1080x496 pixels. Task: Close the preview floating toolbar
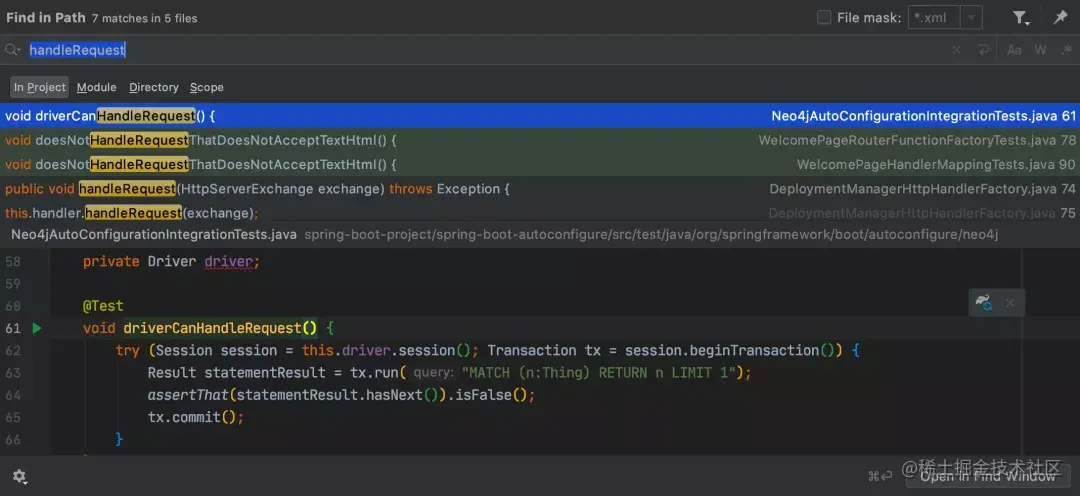1010,302
